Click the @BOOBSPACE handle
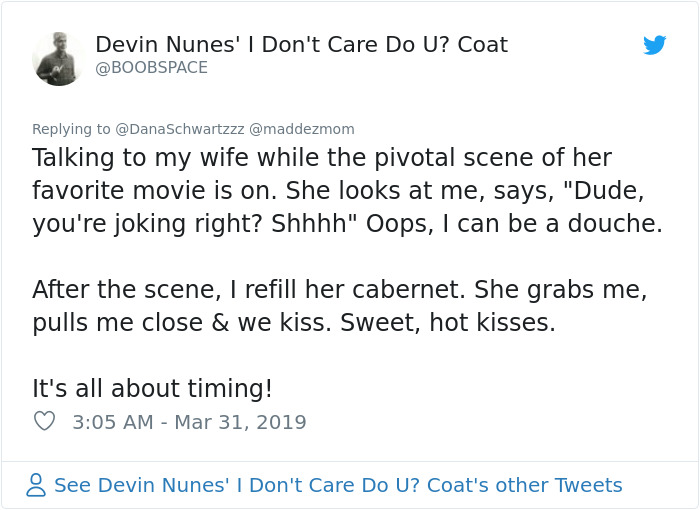The width and height of the screenshot is (700, 510). click(x=152, y=68)
